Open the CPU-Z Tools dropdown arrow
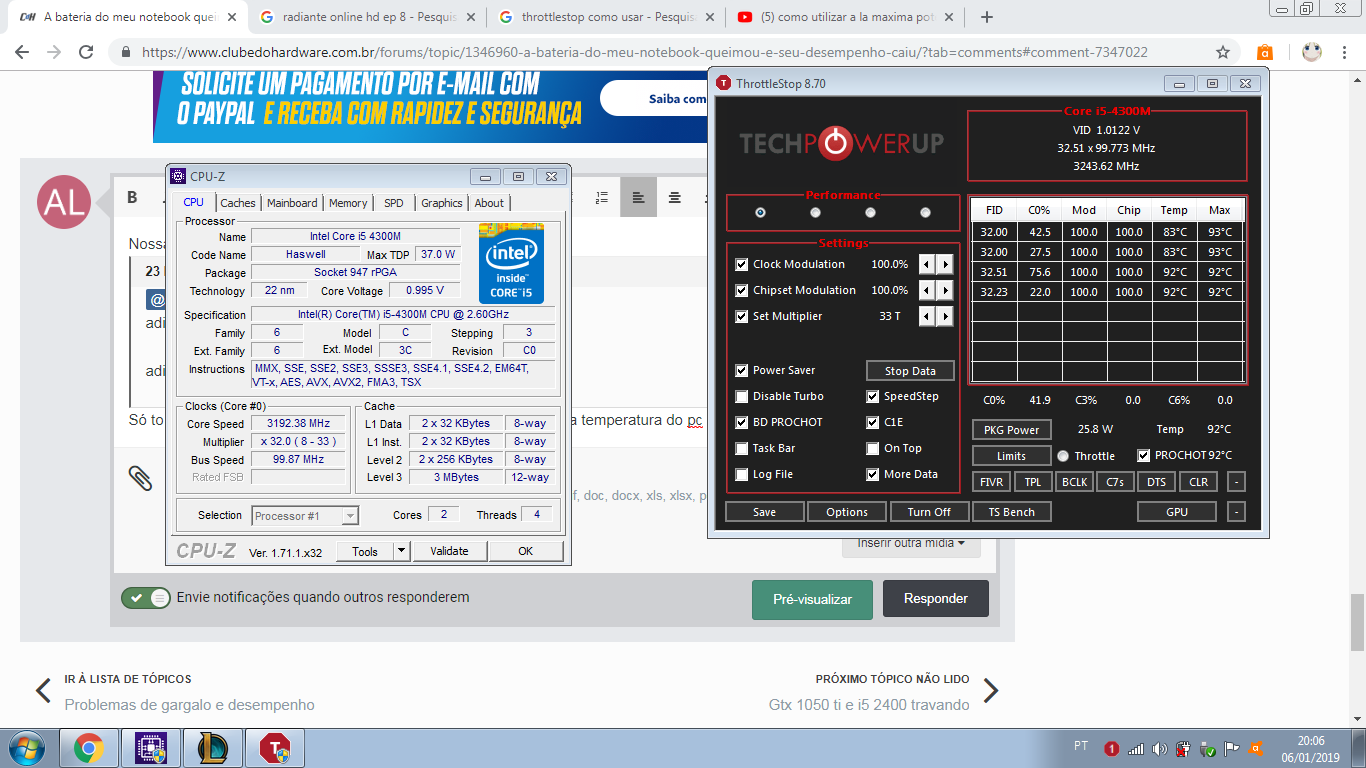The image size is (1366, 768). (x=401, y=551)
